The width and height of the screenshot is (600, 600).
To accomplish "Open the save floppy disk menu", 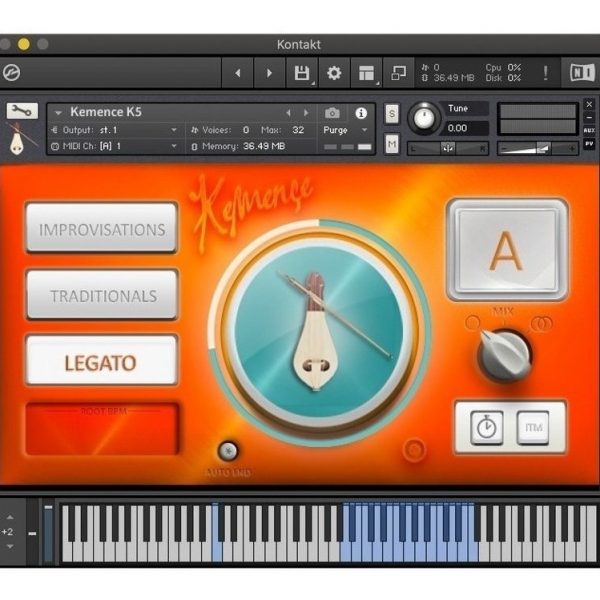I will point(302,73).
